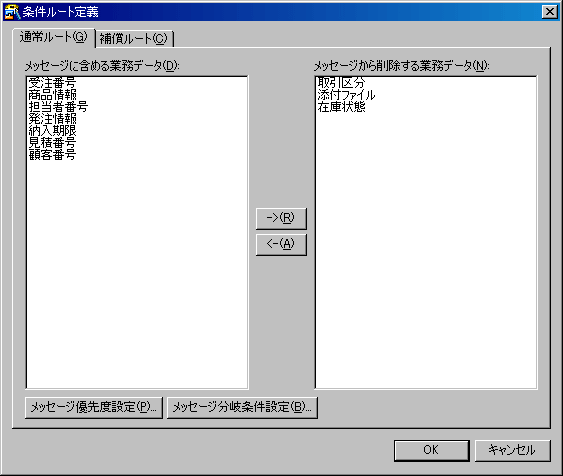
Task: Open the 補償ルート(C) tab
Action: coord(134,39)
